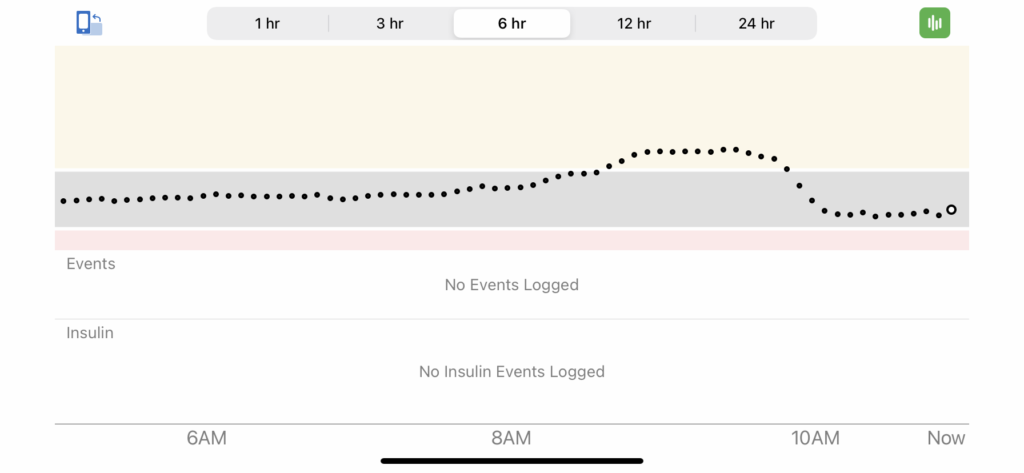This screenshot has width=1024, height=473.
Task: Tap the yellow high glucose zone
Action: click(511, 108)
